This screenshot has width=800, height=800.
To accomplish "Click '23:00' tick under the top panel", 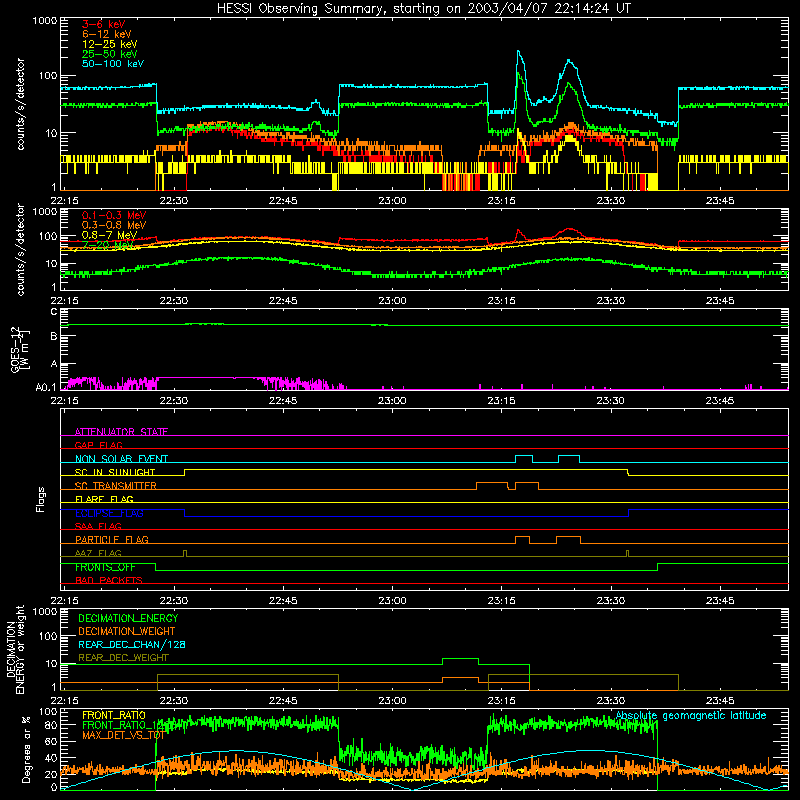I will pos(392,201).
